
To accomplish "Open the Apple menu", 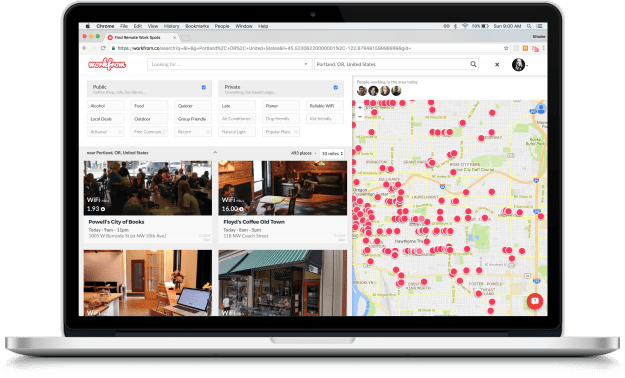I will coord(87,26).
